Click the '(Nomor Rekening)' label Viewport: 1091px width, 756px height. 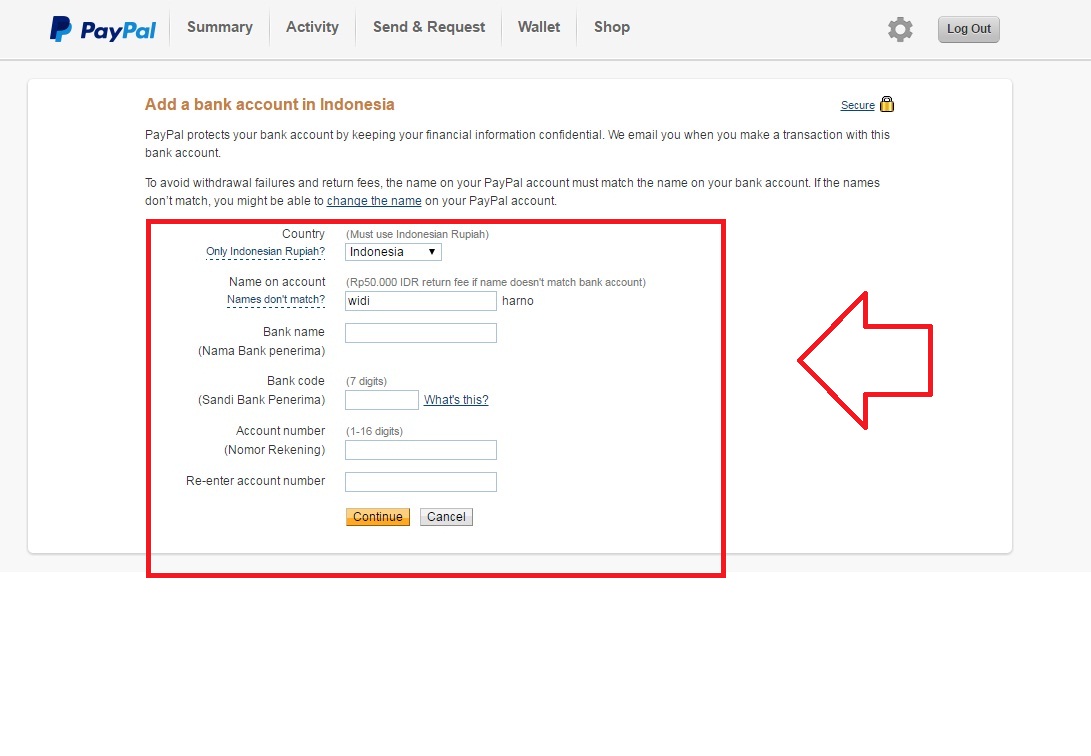pos(274,450)
